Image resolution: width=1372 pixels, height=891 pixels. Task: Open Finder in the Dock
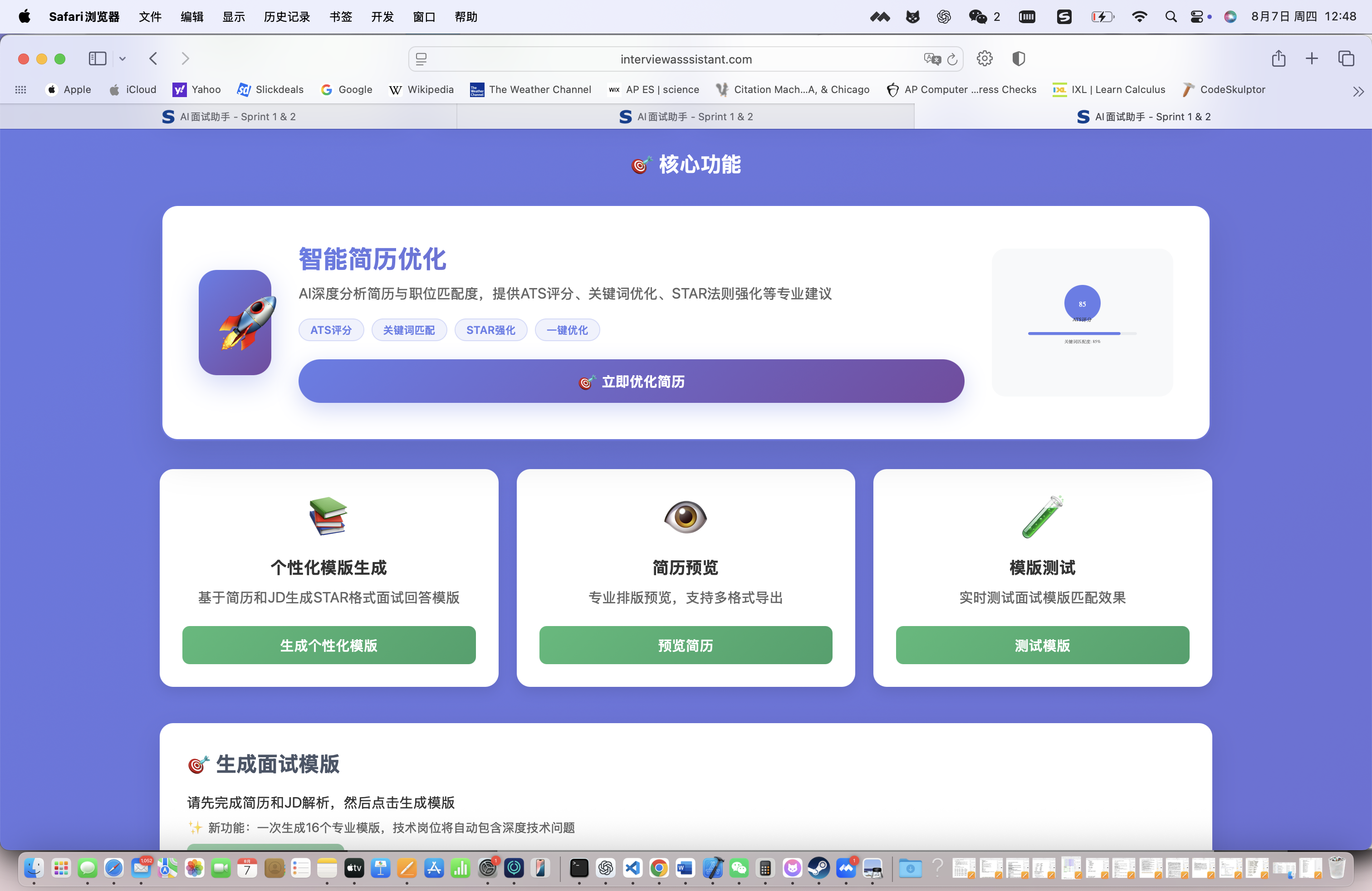click(x=34, y=868)
